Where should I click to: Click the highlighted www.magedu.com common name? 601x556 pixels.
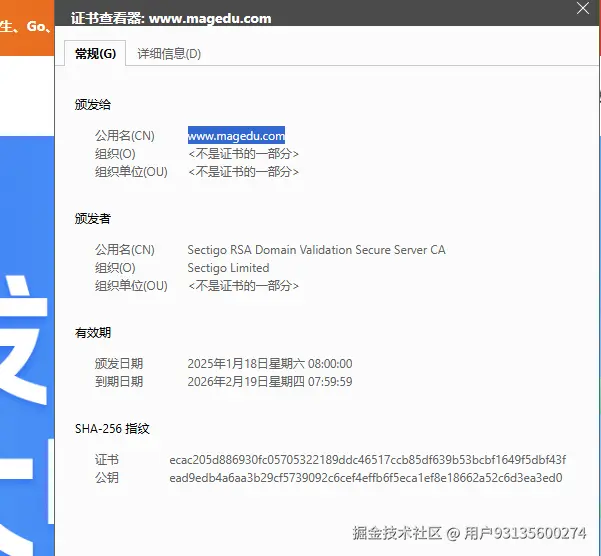[236, 136]
